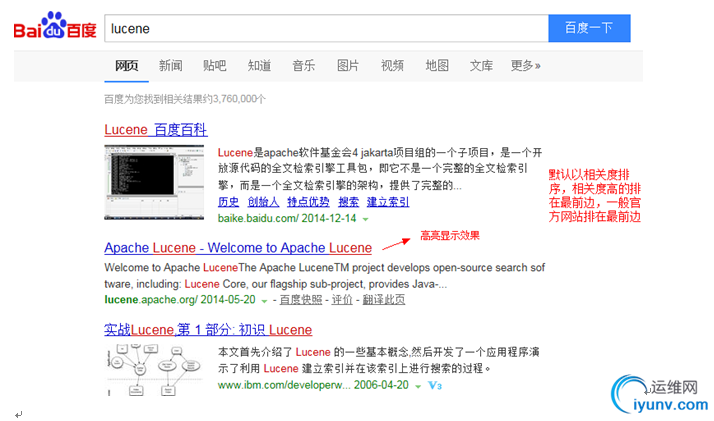Switch to the 新闻 tab
Image resolution: width=714 pixels, height=421 pixels.
(x=171, y=66)
